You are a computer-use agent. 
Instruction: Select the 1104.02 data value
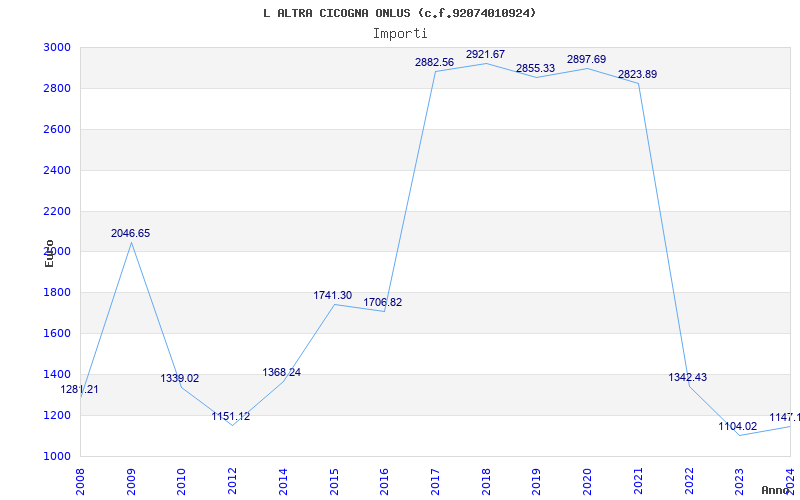coord(738,427)
